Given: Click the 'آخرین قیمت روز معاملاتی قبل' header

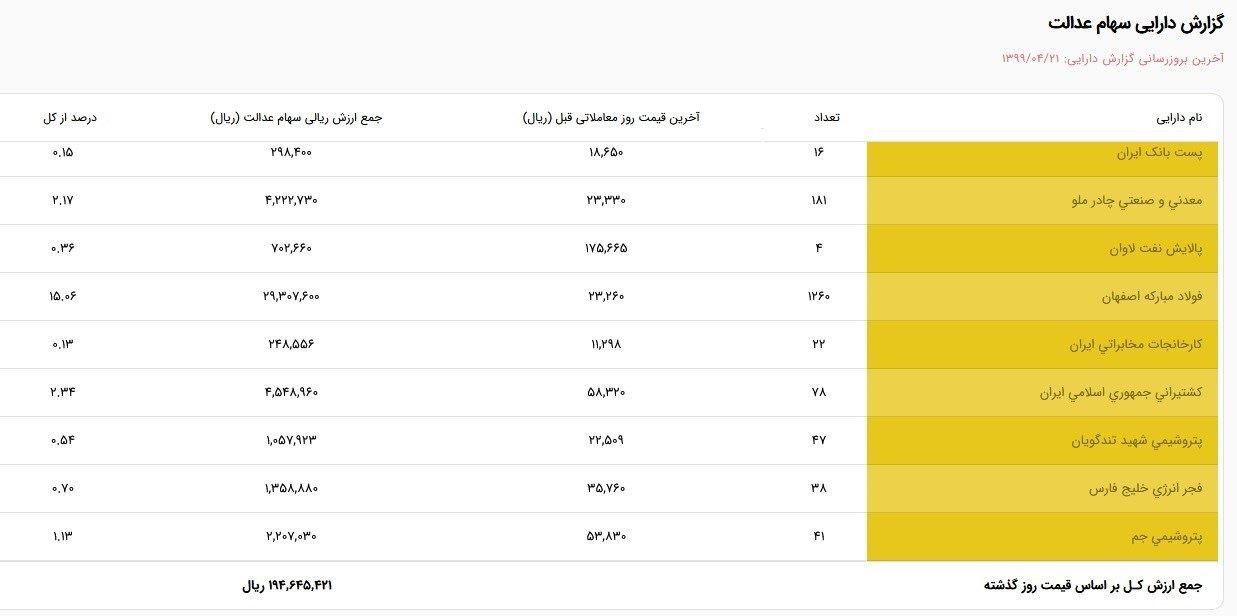Looking at the screenshot, I should tap(610, 118).
